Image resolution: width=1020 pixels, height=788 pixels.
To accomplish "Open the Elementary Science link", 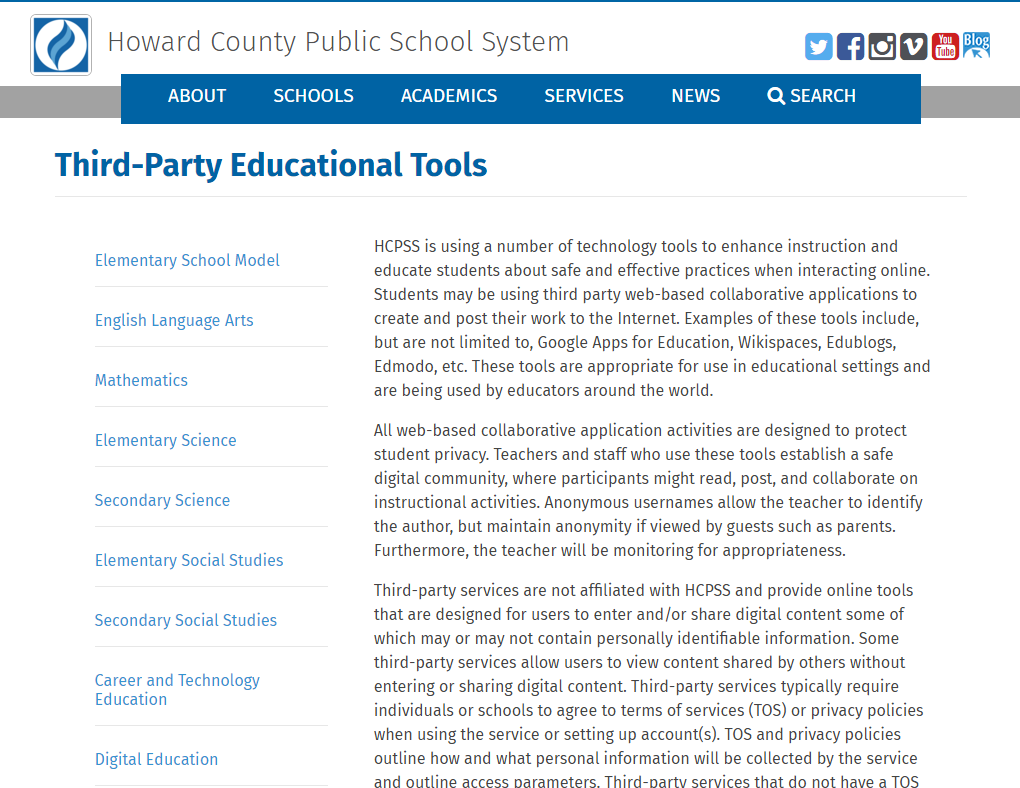I will pyautogui.click(x=166, y=441).
